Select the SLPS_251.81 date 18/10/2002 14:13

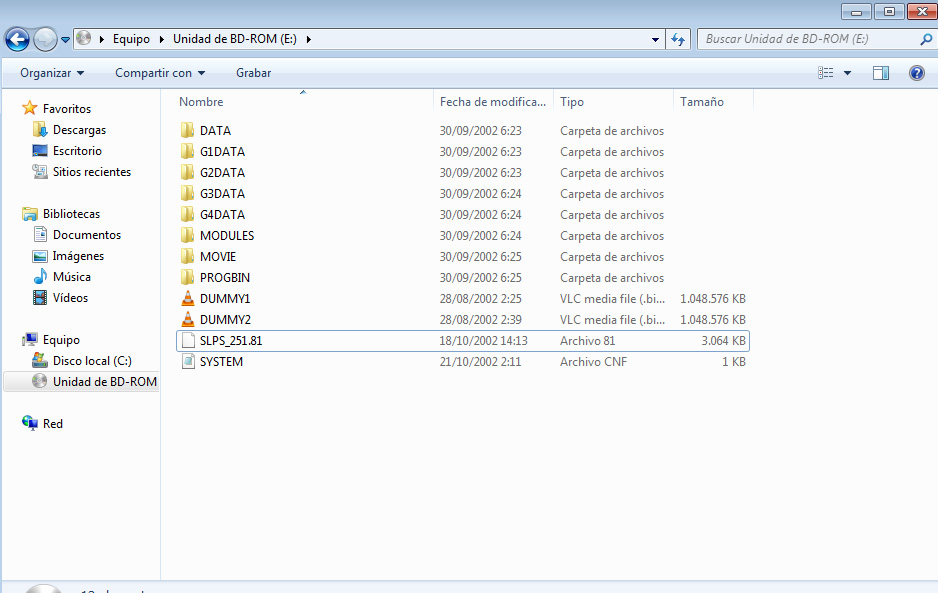483,340
